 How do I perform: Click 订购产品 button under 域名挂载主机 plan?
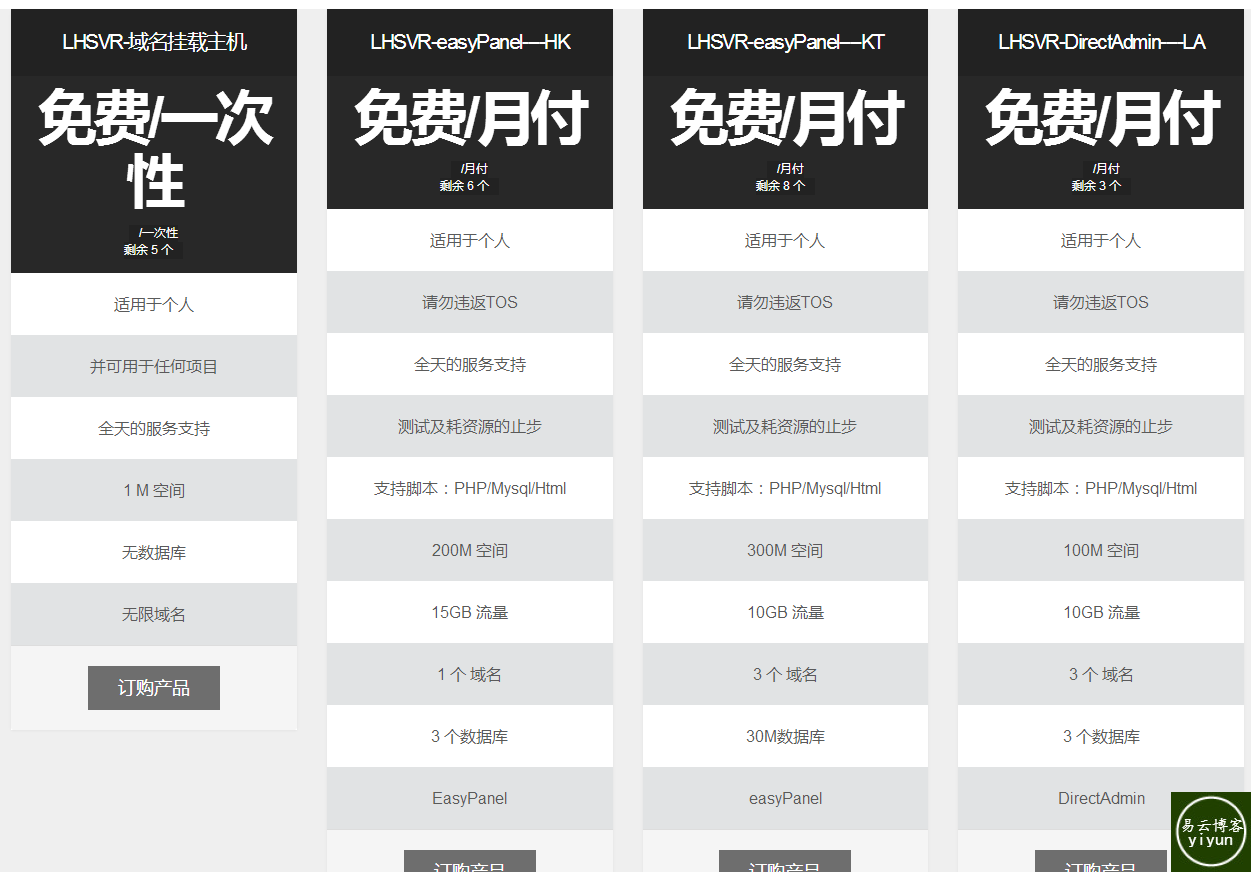click(x=154, y=688)
